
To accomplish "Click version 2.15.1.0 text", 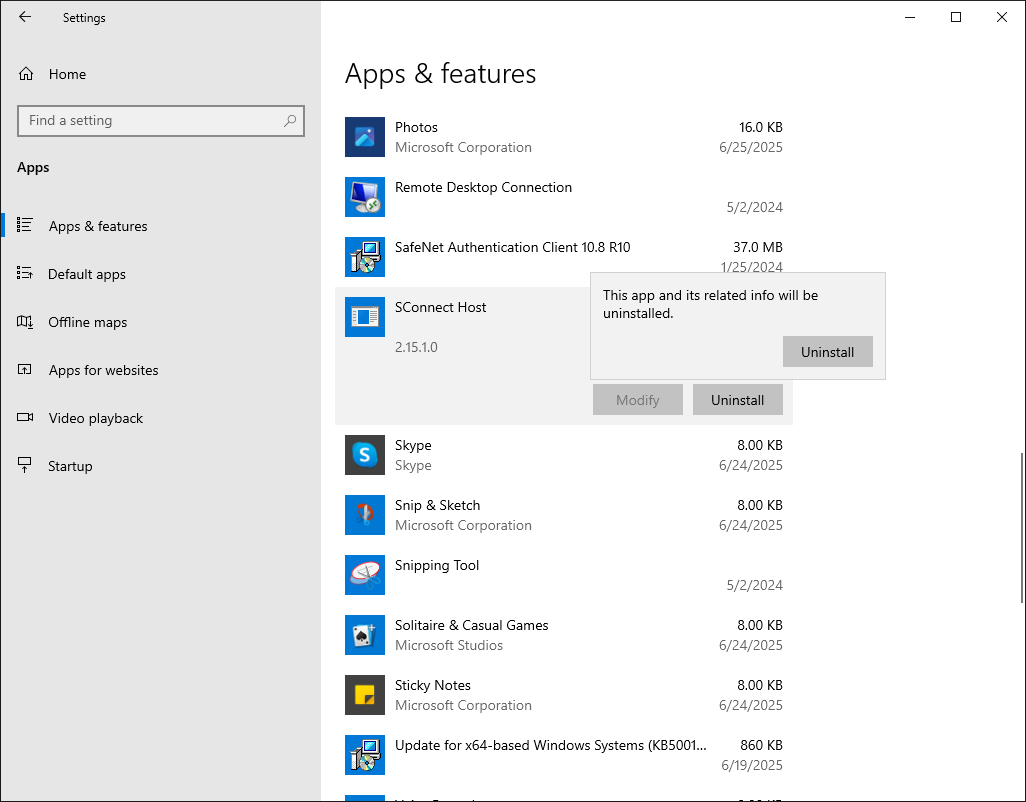I will (x=416, y=347).
